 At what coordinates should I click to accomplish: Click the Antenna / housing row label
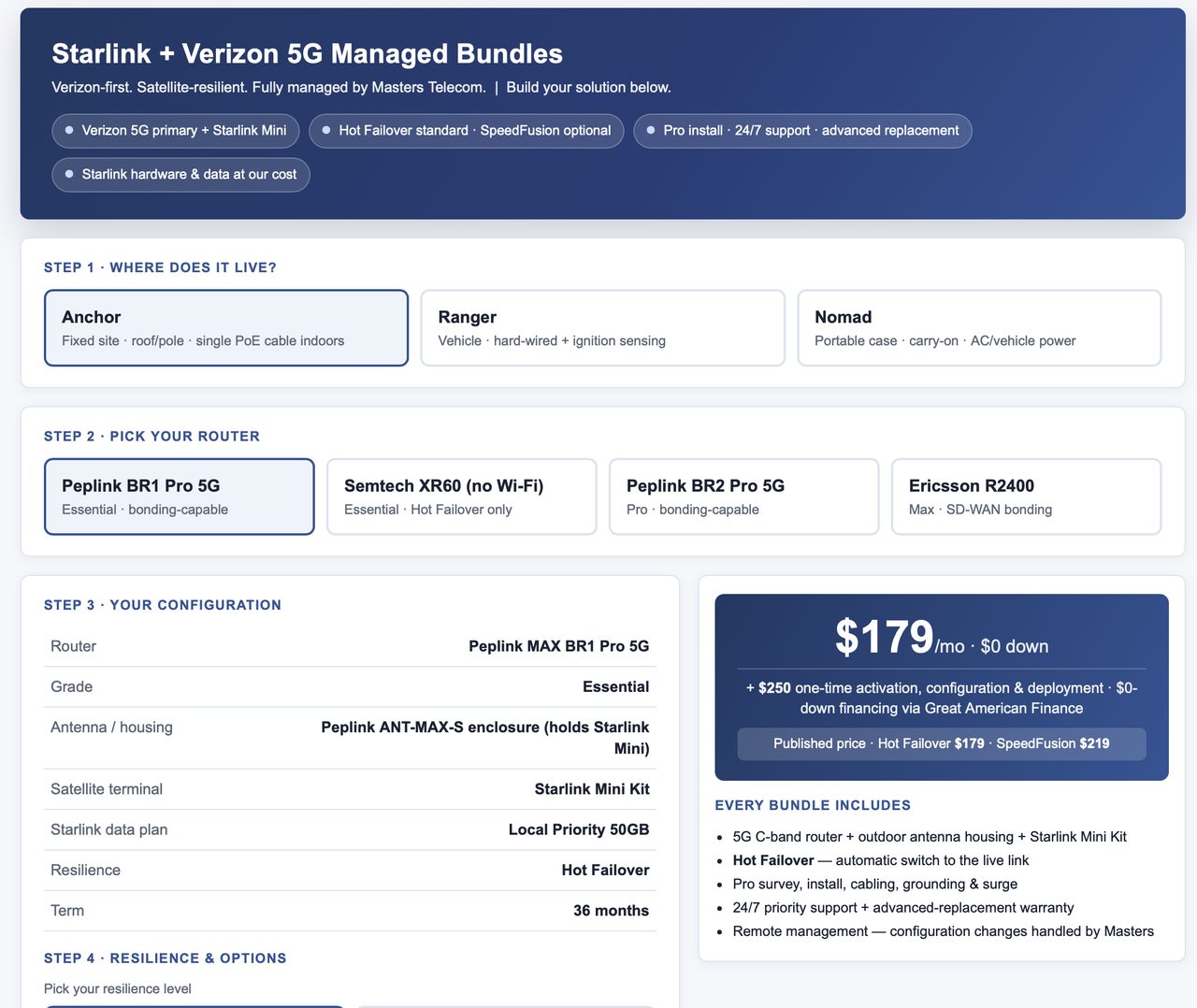click(x=111, y=727)
